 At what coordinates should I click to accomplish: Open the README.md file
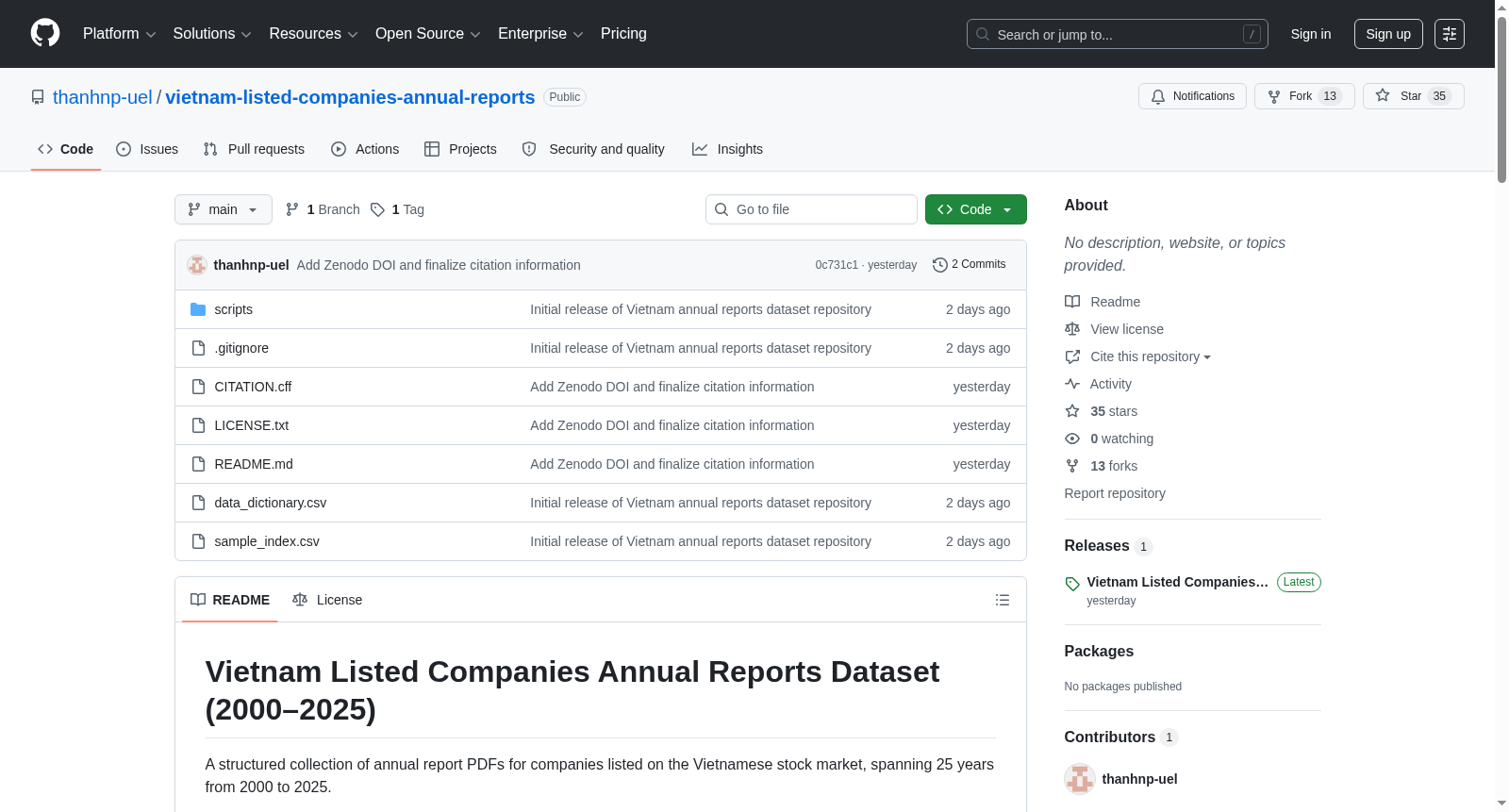pos(254,464)
